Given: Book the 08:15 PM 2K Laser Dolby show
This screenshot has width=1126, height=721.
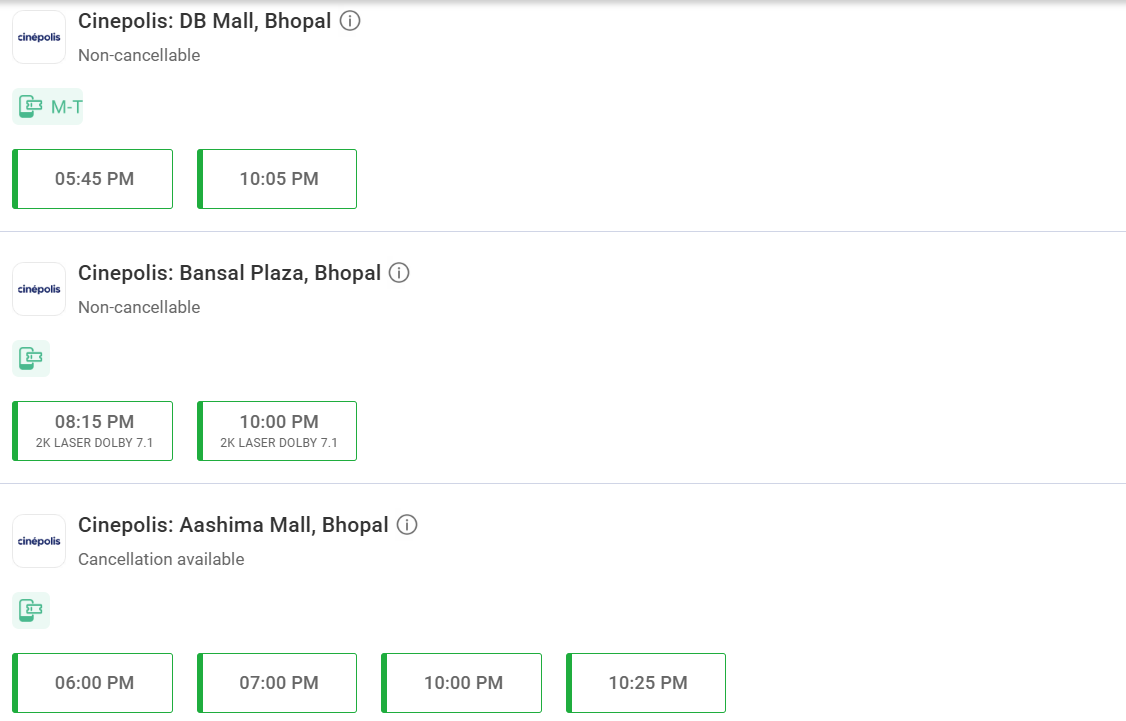Looking at the screenshot, I should click(93, 431).
